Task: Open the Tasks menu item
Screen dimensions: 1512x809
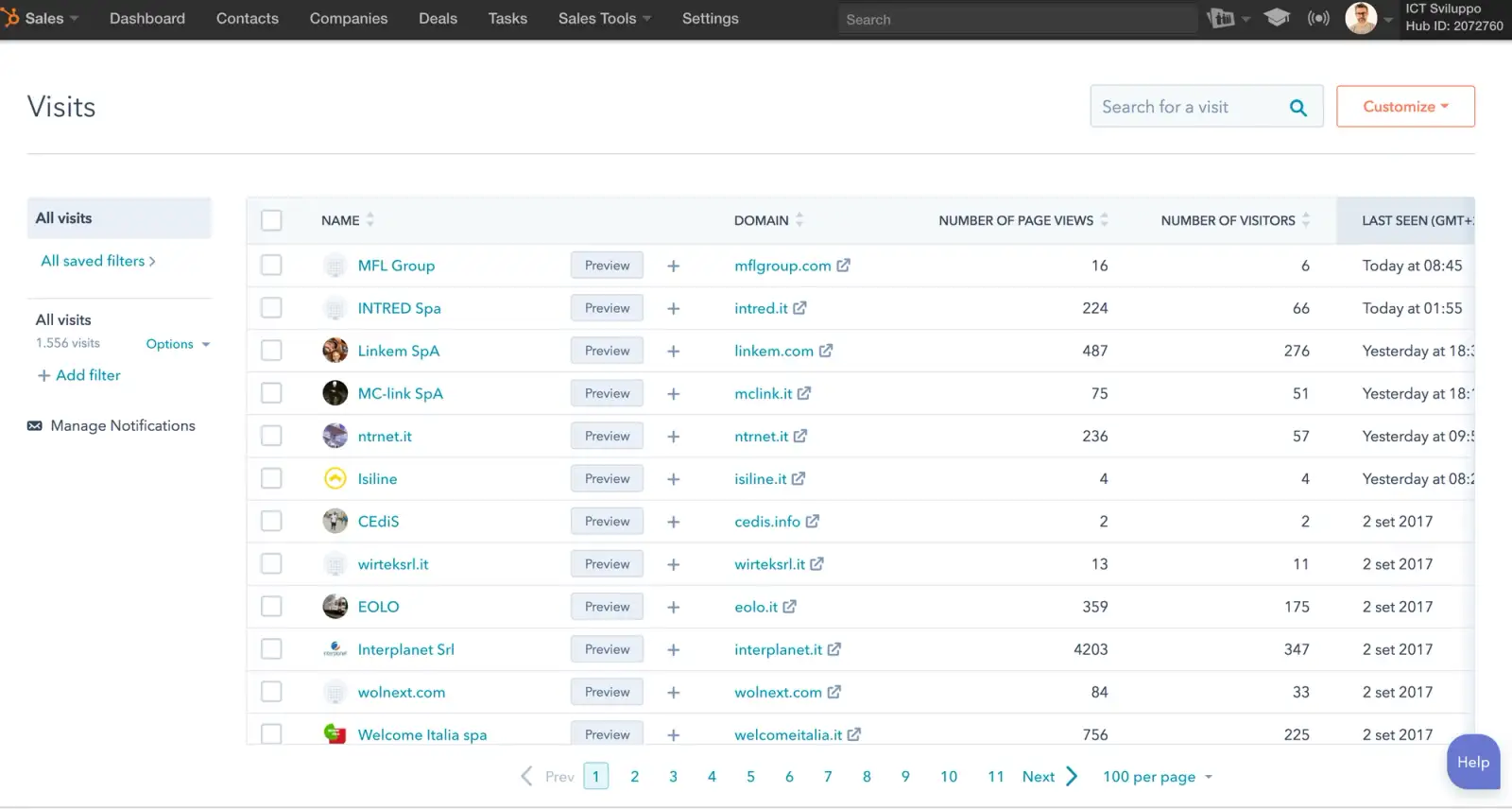Action: pyautogui.click(x=507, y=18)
